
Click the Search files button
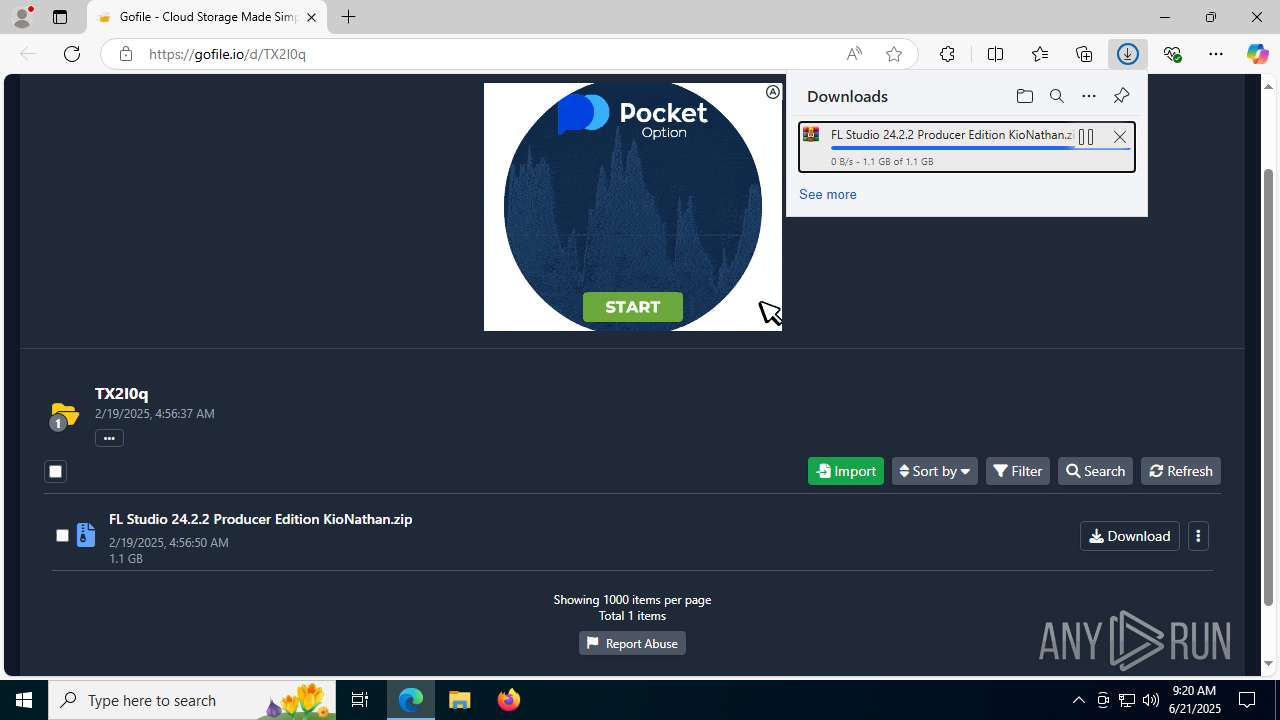pos(1095,471)
